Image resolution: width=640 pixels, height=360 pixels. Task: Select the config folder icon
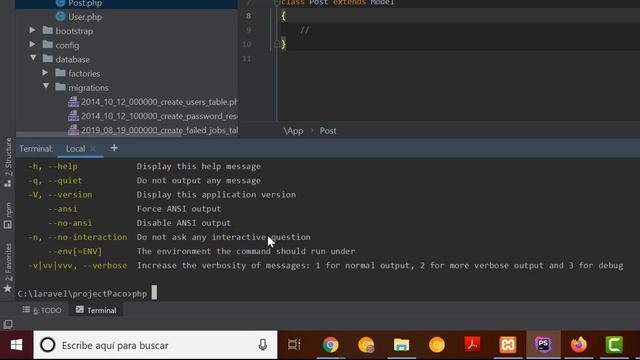48,44
